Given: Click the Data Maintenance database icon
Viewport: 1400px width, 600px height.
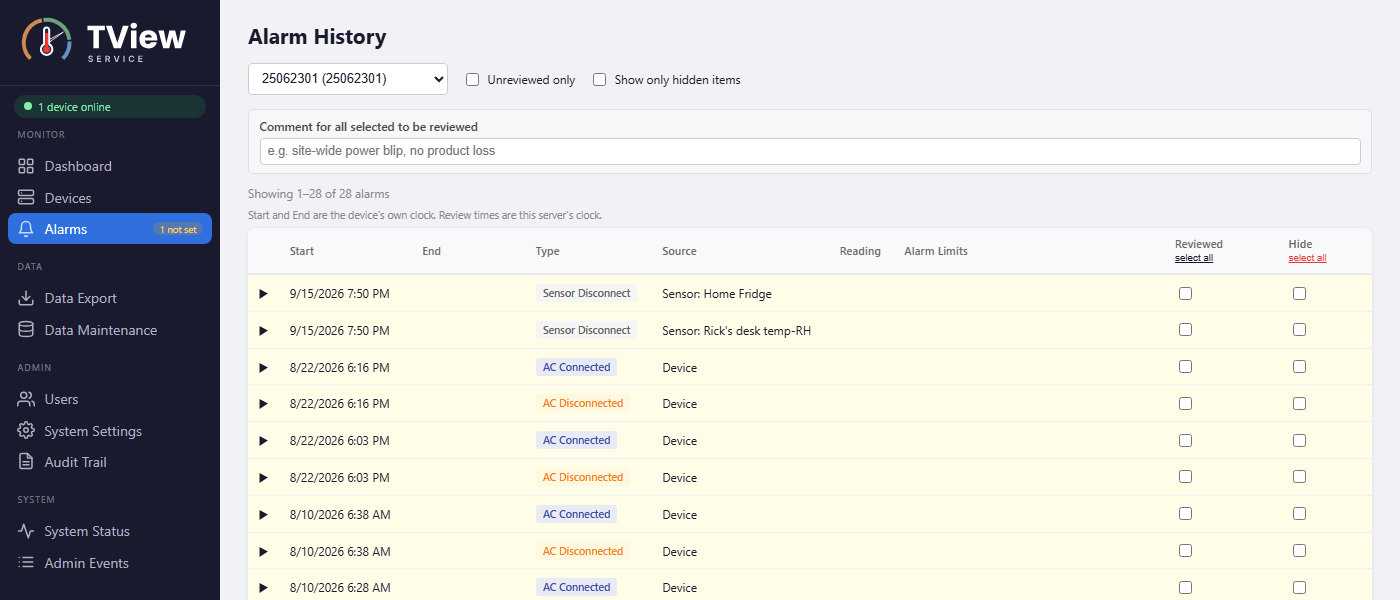Looking at the screenshot, I should 26,330.
